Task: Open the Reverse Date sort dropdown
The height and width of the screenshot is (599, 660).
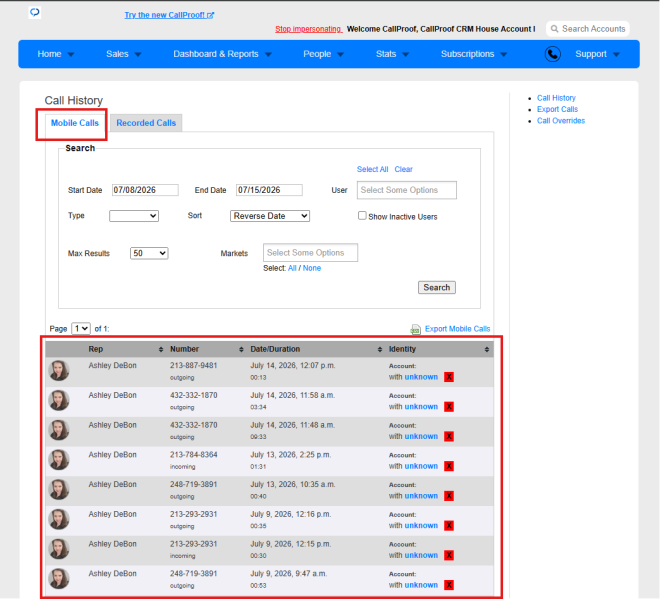Action: click(x=270, y=216)
